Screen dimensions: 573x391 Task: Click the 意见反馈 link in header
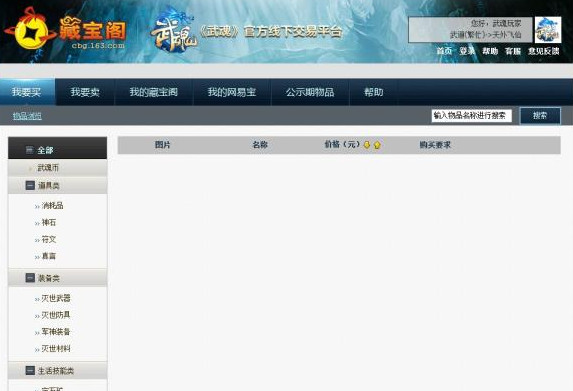pyautogui.click(x=543, y=51)
